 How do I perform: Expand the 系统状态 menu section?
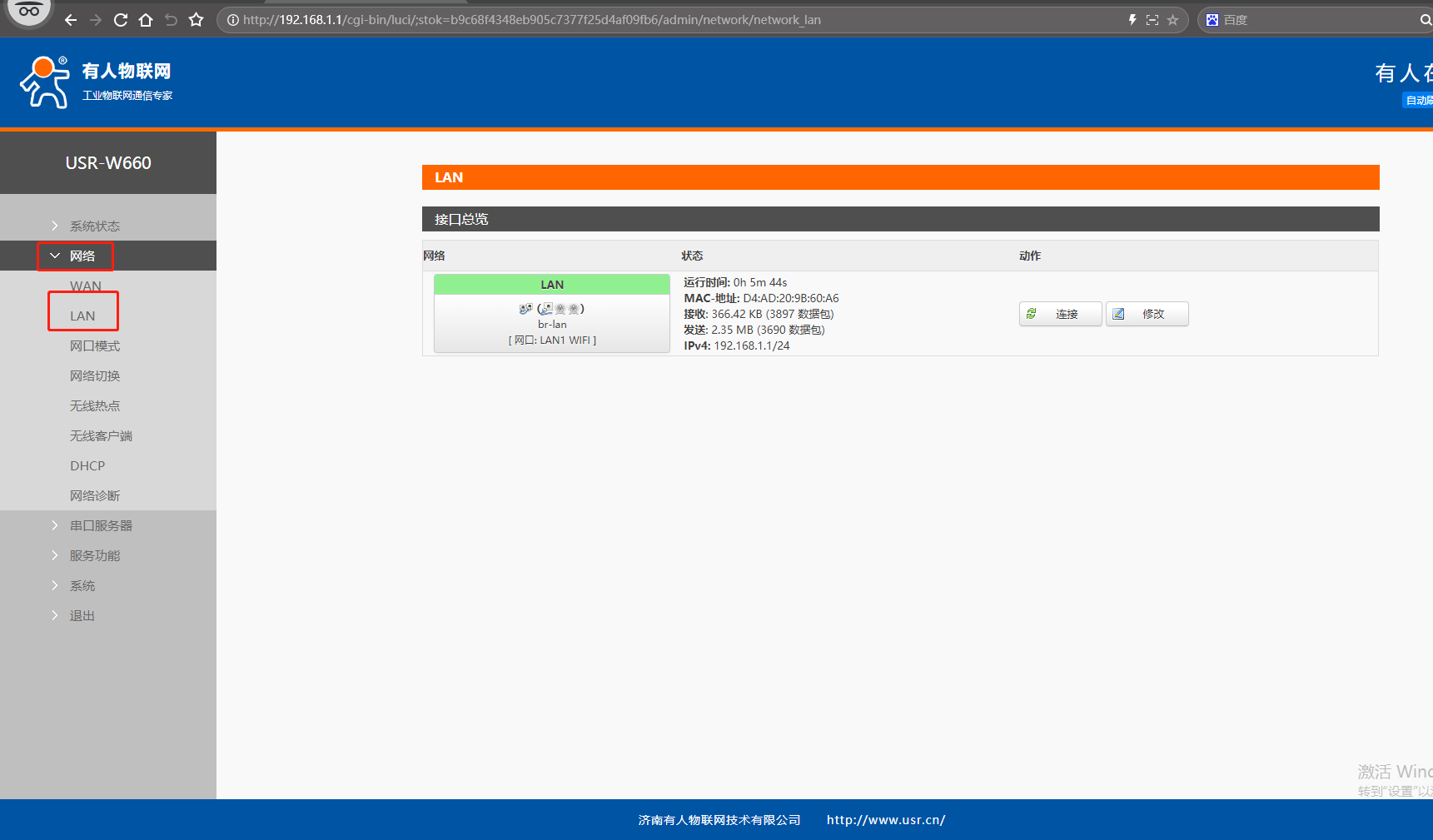click(x=94, y=226)
